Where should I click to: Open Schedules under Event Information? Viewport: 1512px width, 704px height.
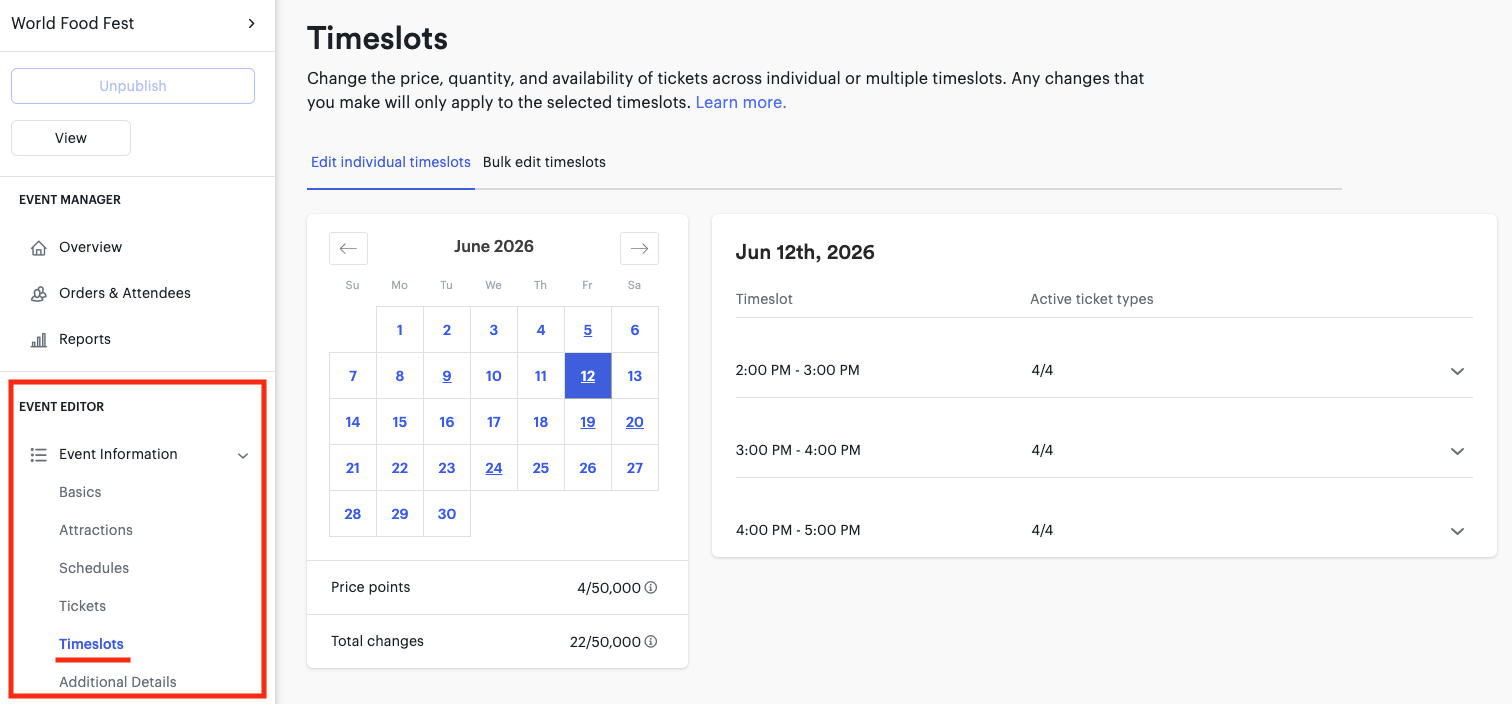tap(94, 568)
